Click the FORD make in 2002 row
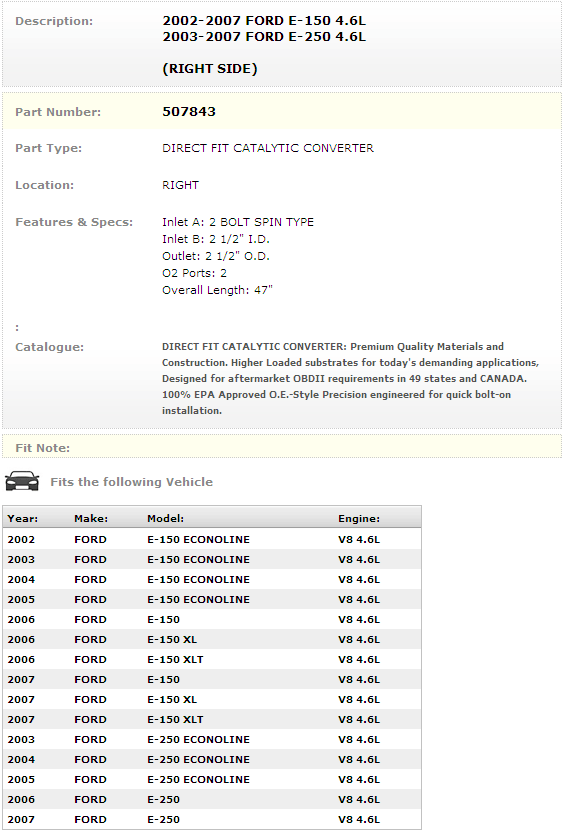Image resolution: width=570 pixels, height=834 pixels. click(x=90, y=539)
